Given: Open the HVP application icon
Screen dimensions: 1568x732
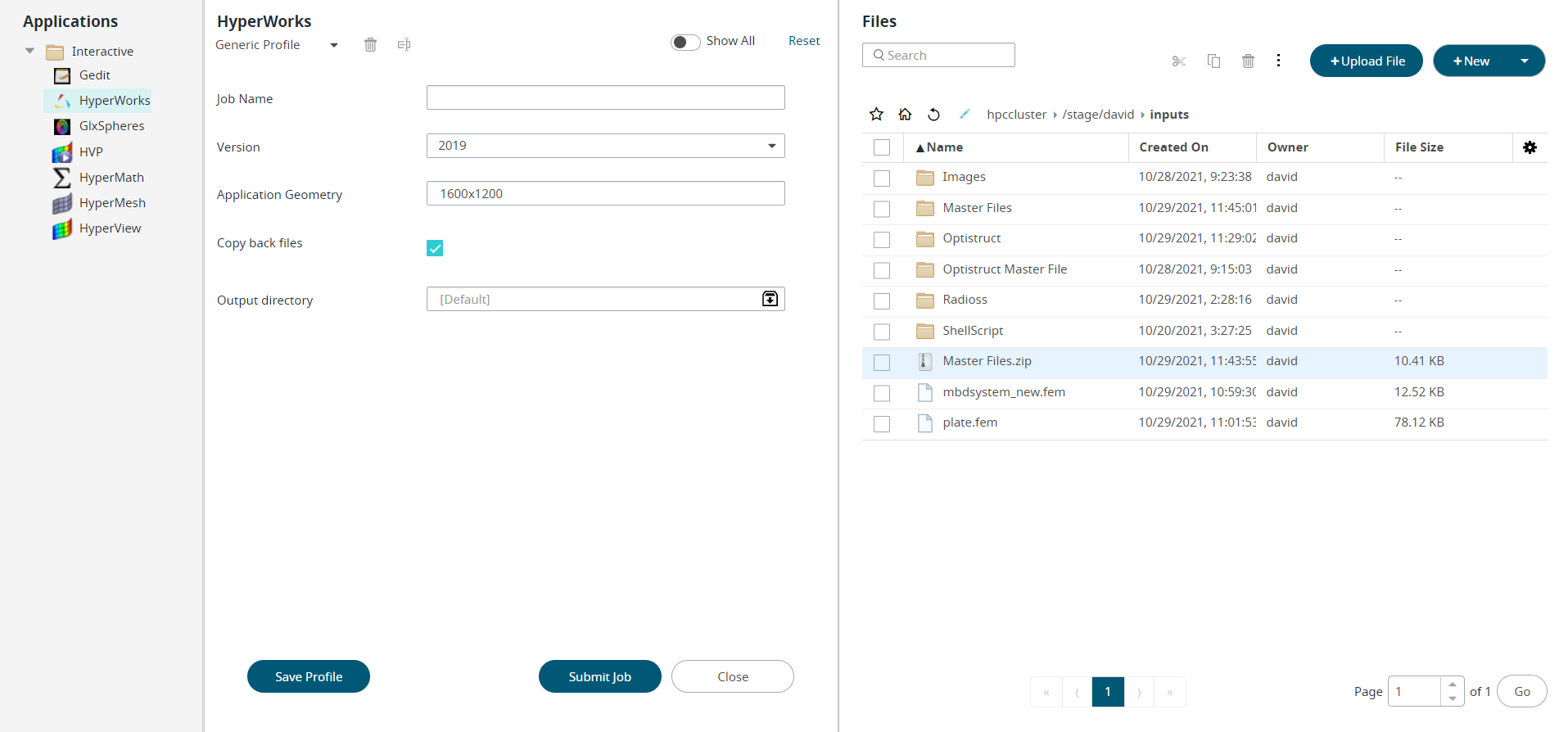Looking at the screenshot, I should pyautogui.click(x=62, y=152).
